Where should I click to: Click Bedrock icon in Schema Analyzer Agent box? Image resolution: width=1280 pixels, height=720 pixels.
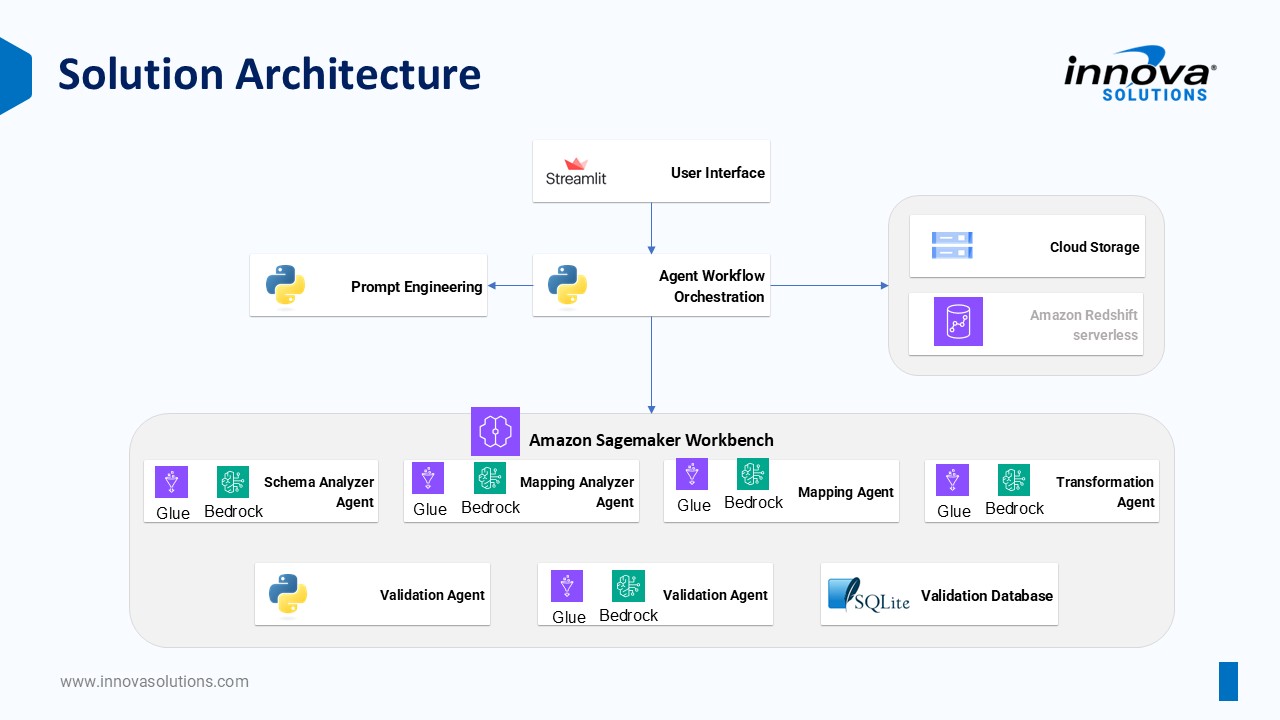pyautogui.click(x=233, y=482)
